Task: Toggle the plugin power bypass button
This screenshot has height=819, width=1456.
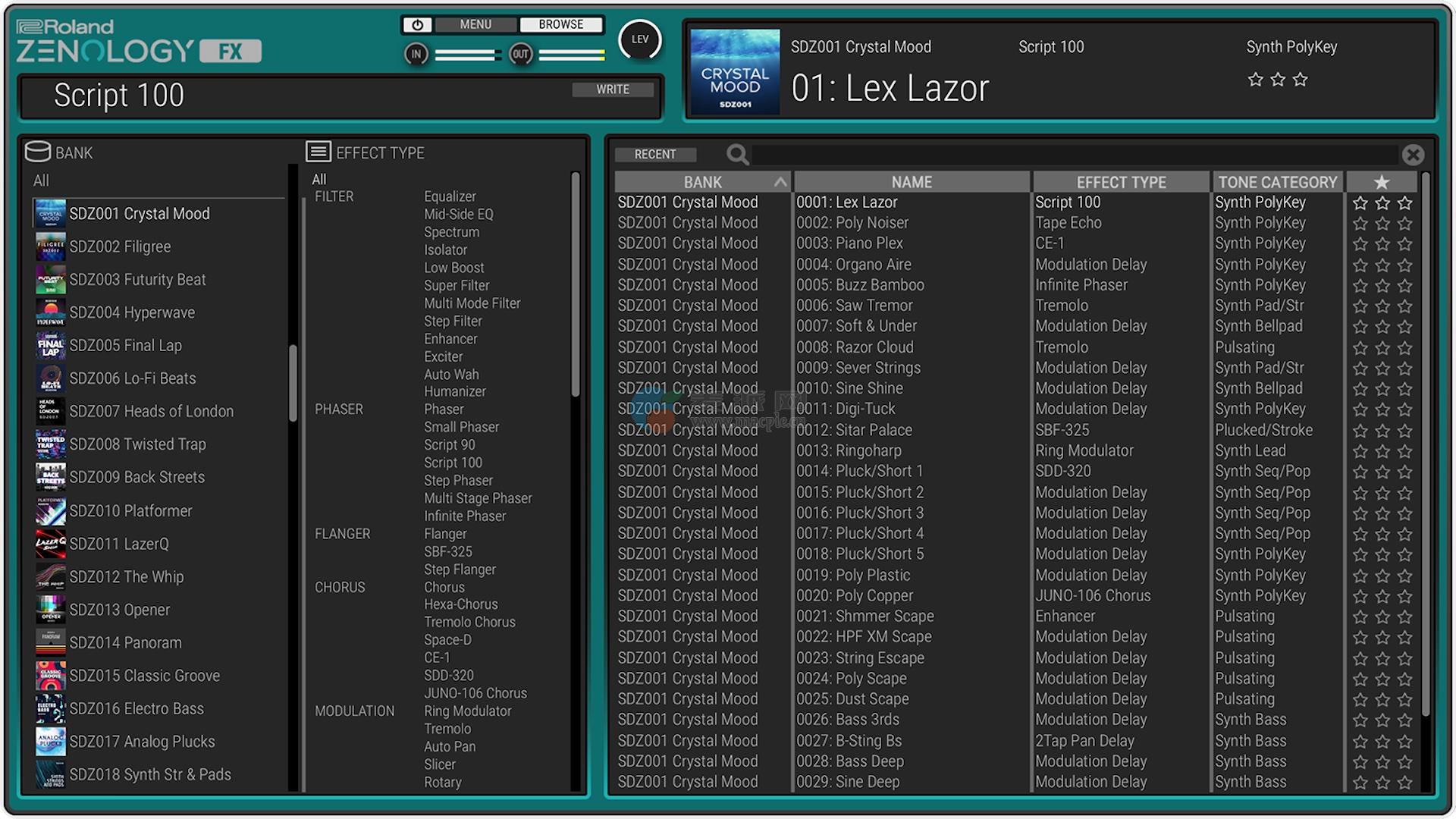Action: tap(417, 25)
